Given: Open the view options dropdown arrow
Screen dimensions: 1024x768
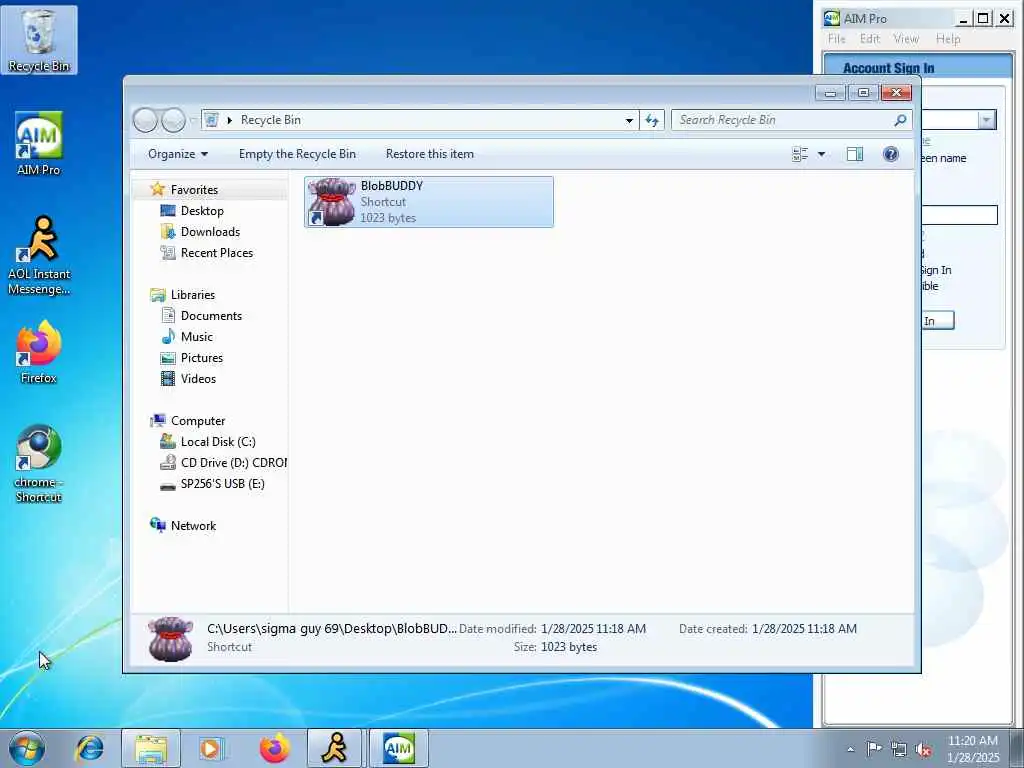Looking at the screenshot, I should point(822,154).
